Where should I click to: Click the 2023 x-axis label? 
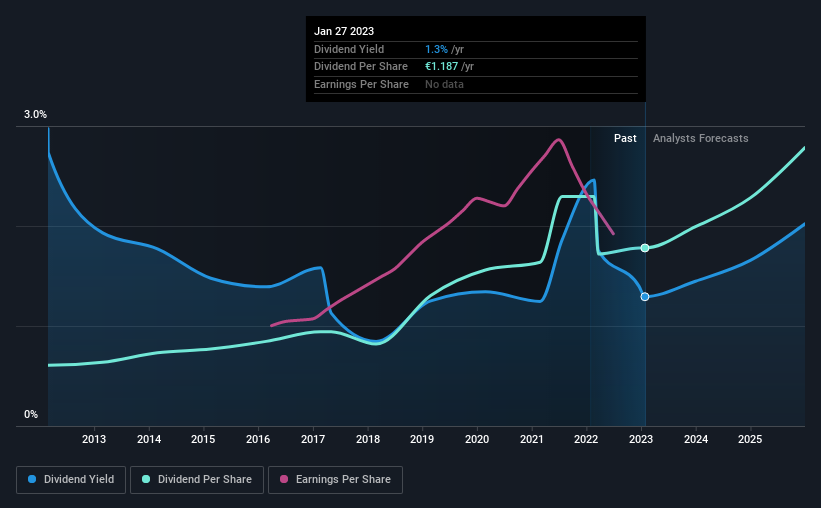coord(641,439)
